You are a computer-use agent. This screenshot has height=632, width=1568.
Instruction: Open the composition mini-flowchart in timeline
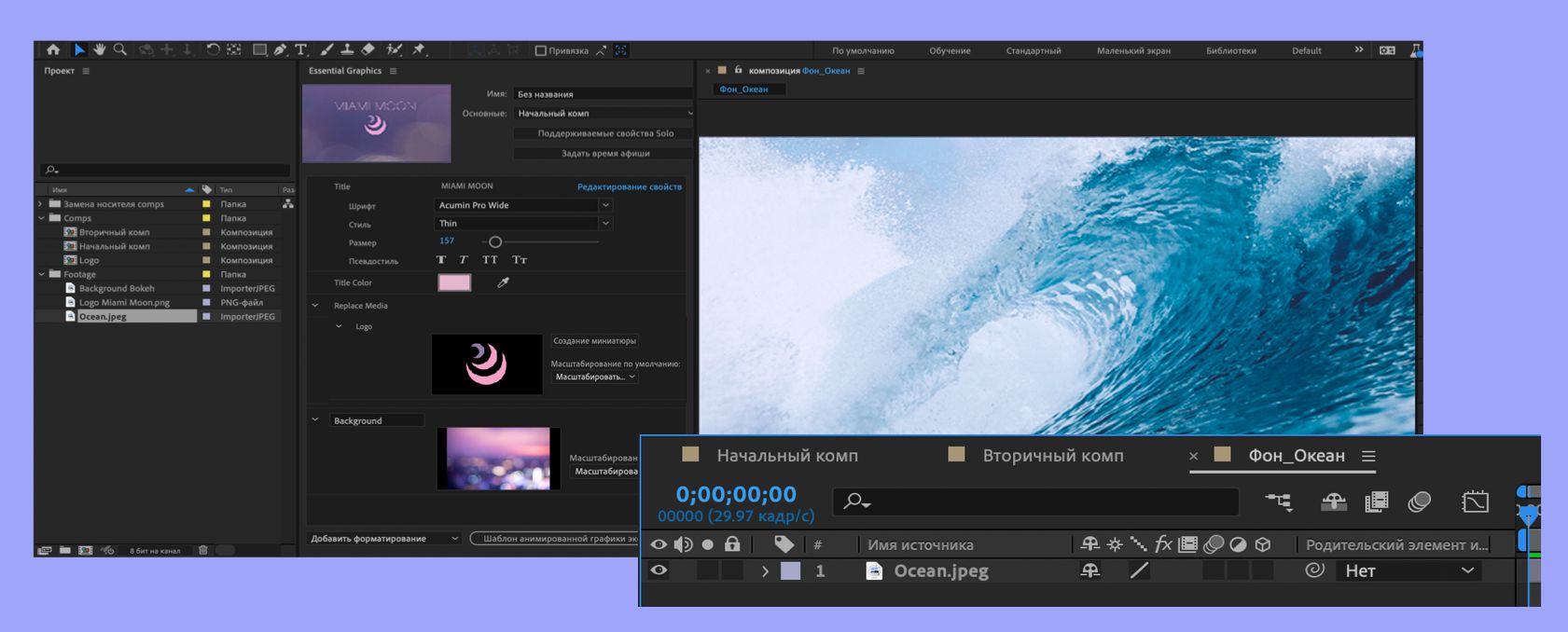tap(1279, 501)
